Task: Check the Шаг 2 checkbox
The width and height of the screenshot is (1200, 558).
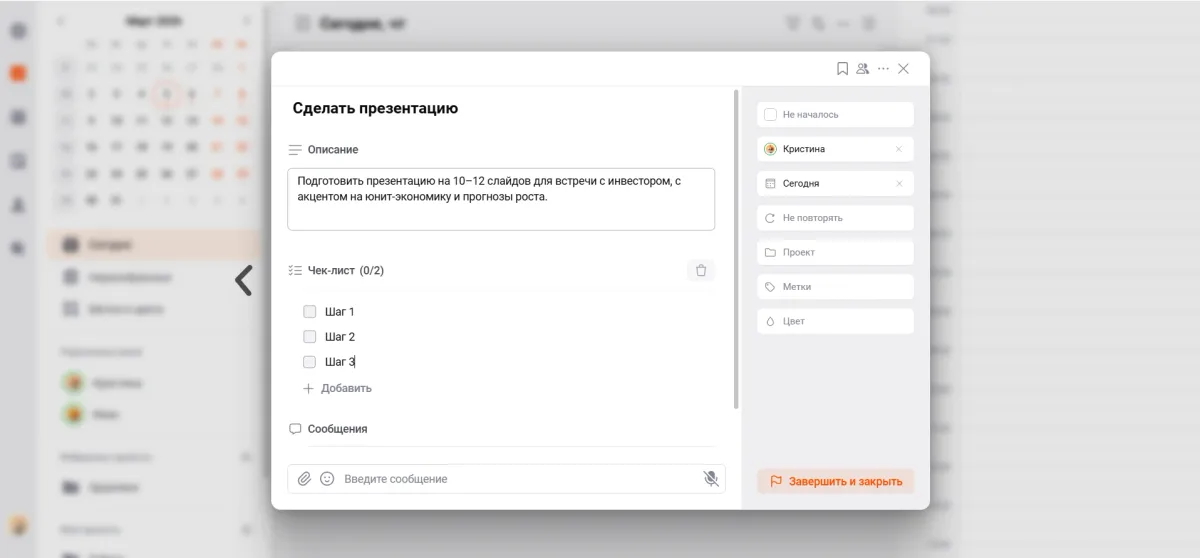Action: pyautogui.click(x=310, y=337)
